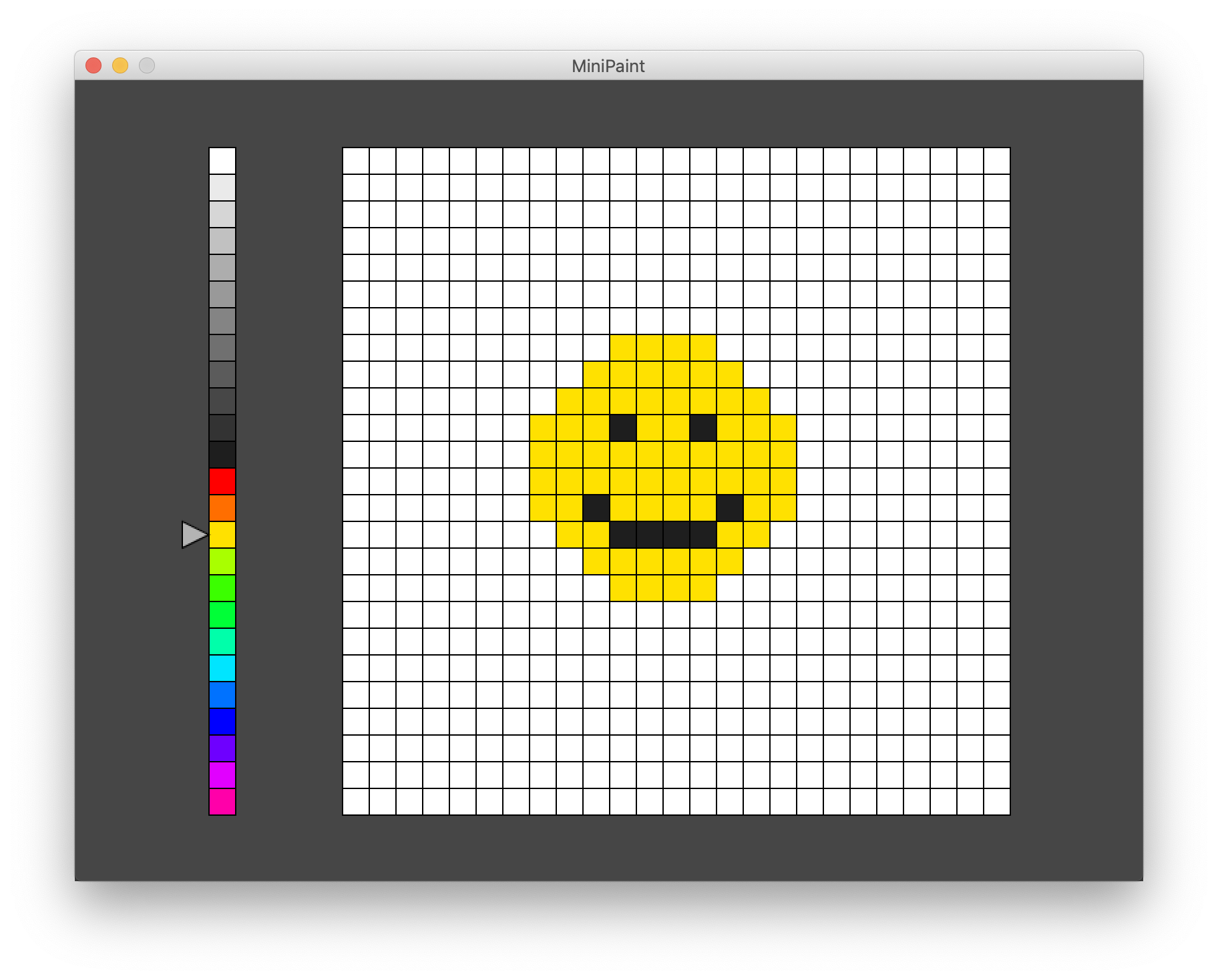
Task: Click the gray triangle palette selection arrow
Action: click(194, 535)
